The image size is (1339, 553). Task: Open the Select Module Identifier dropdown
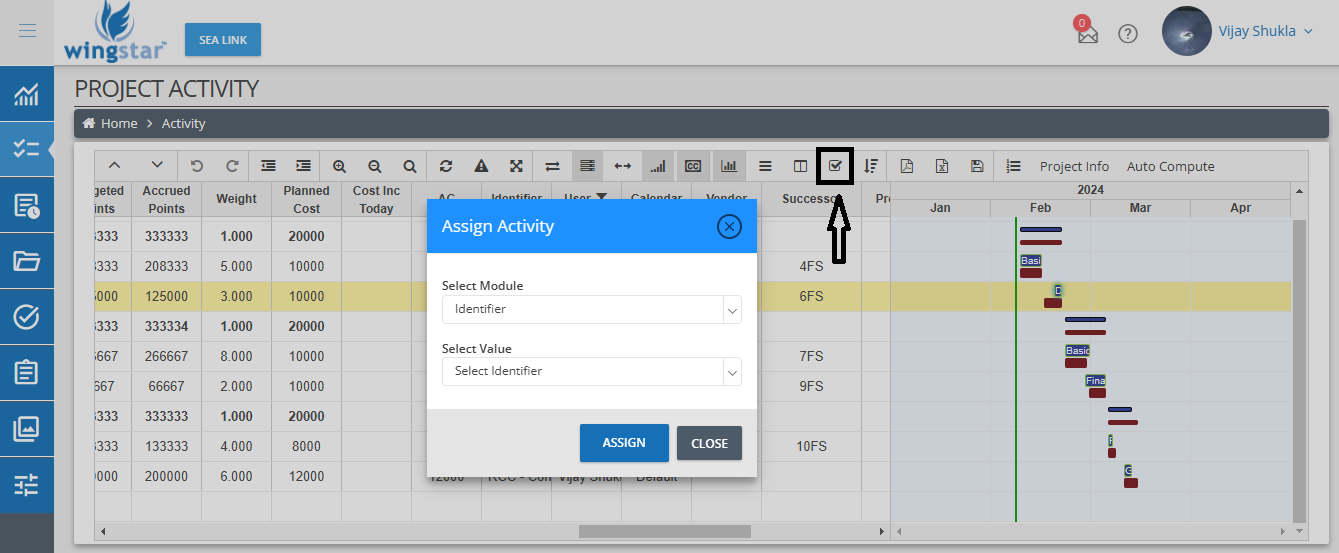591,309
